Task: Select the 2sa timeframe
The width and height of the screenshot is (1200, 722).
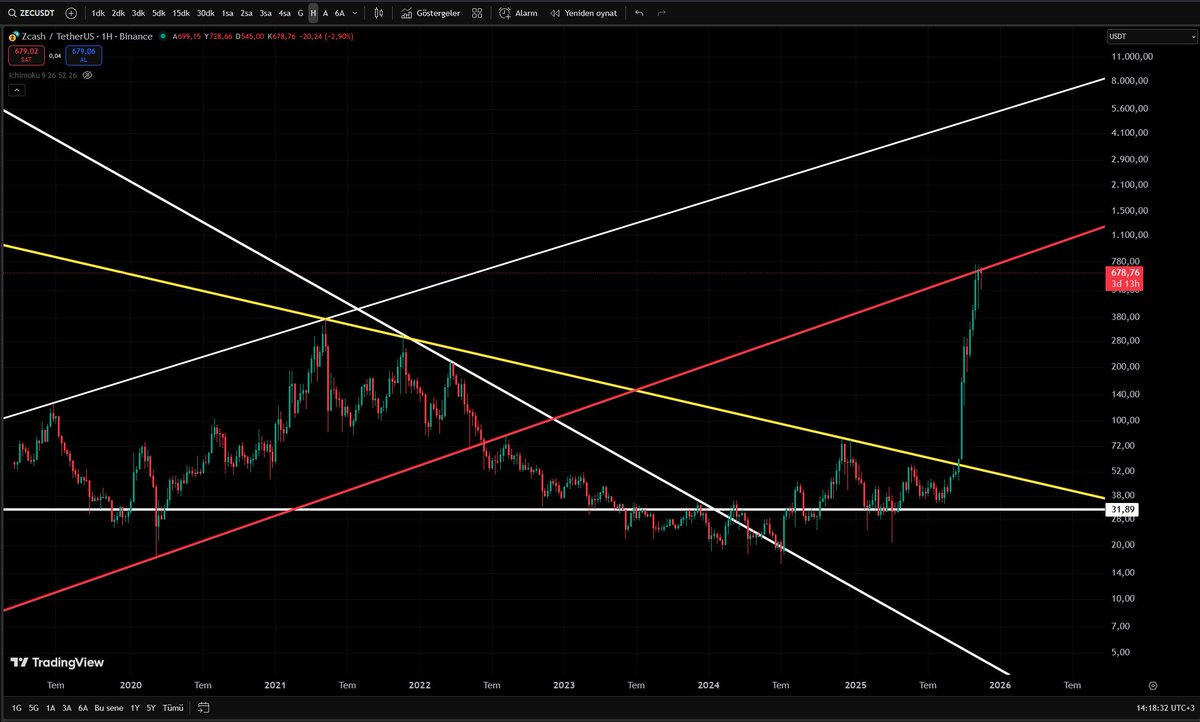Action: coord(247,14)
